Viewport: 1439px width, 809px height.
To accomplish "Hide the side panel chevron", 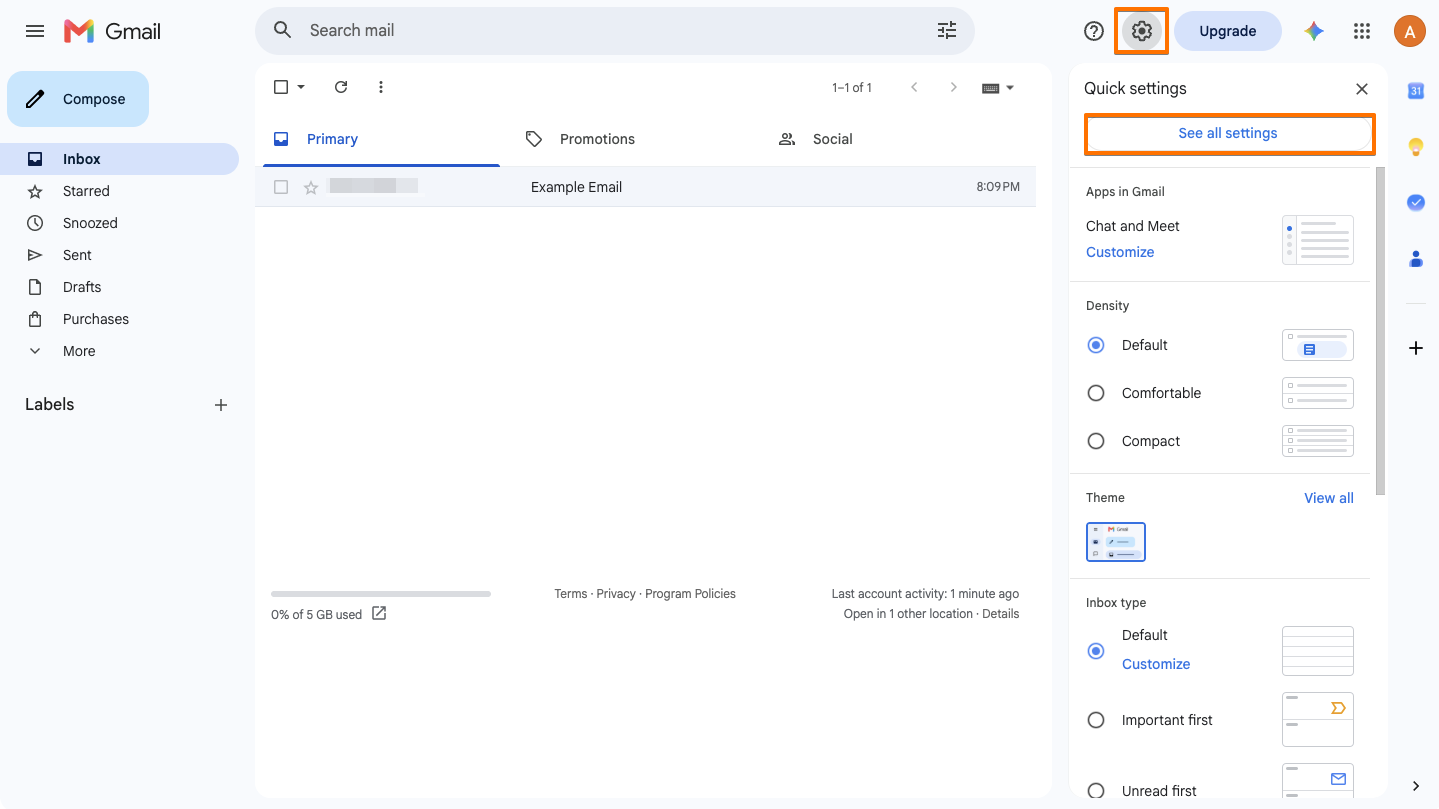I will (1416, 786).
